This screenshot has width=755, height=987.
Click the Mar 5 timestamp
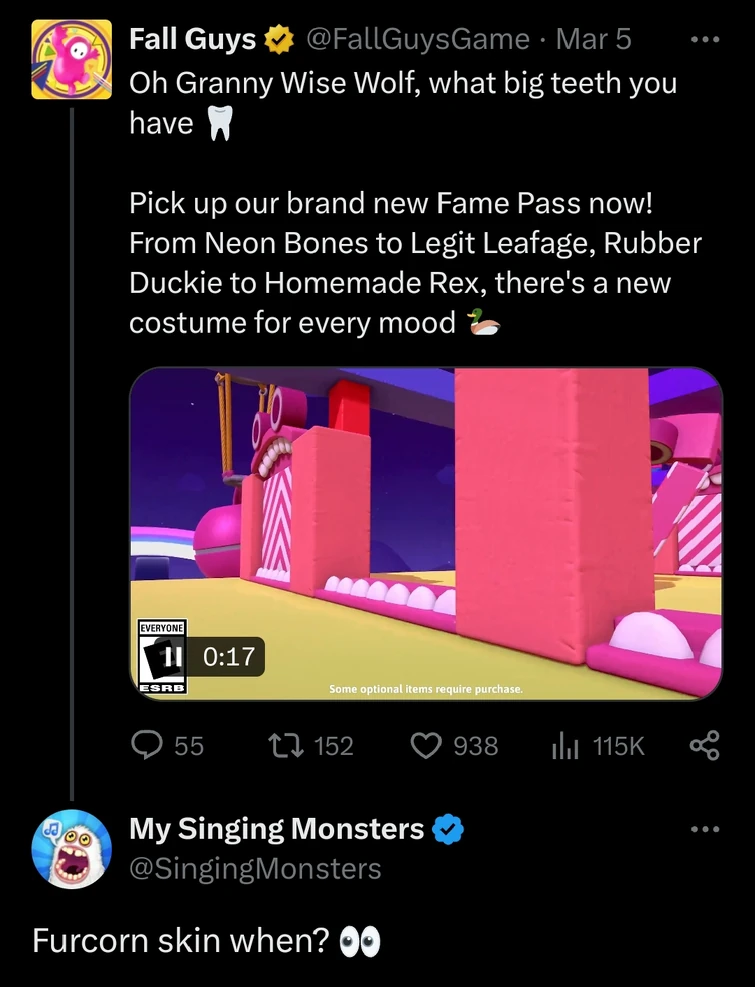pyautogui.click(x=594, y=40)
